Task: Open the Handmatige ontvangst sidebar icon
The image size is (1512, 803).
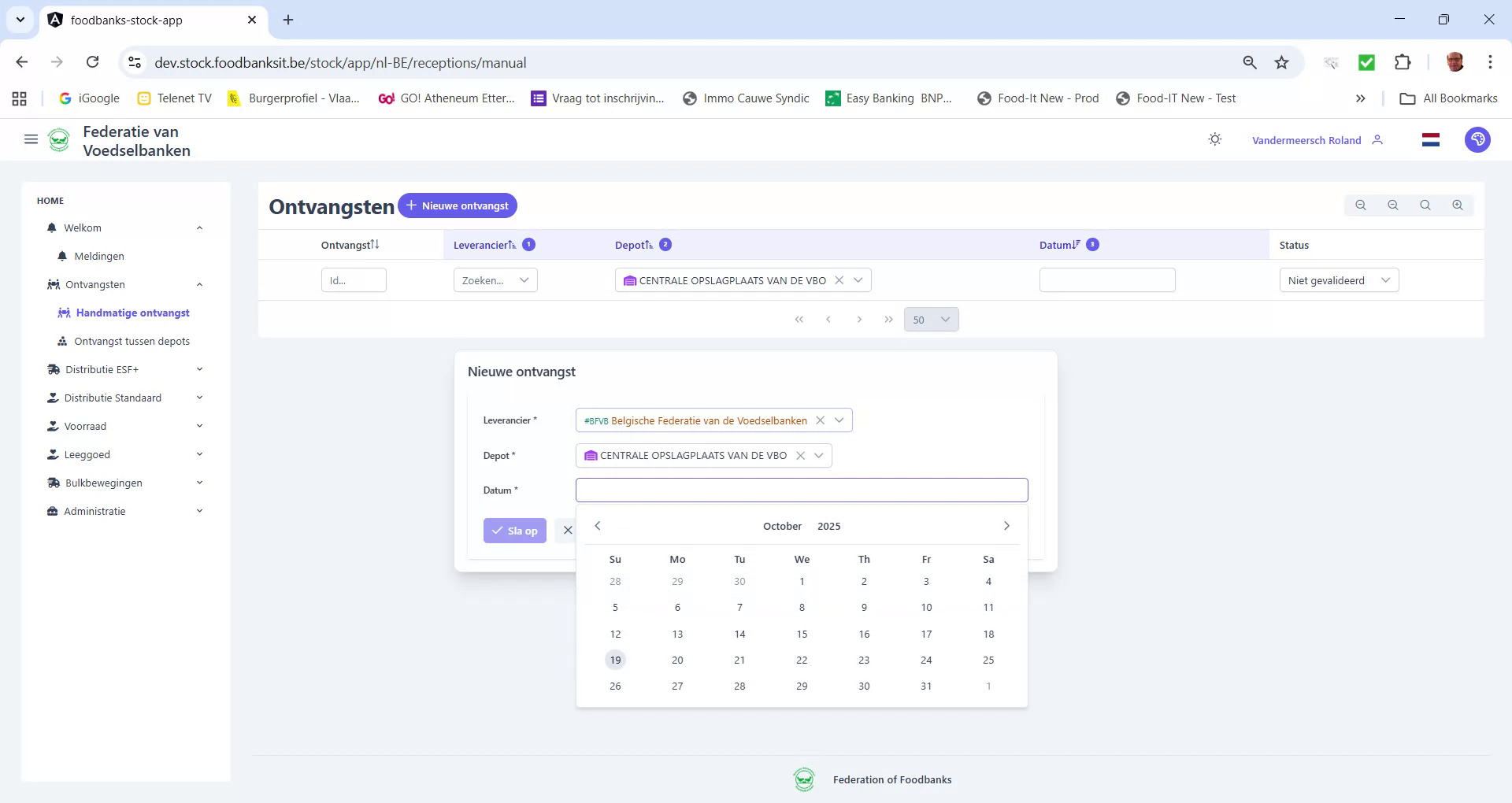Action: click(63, 313)
